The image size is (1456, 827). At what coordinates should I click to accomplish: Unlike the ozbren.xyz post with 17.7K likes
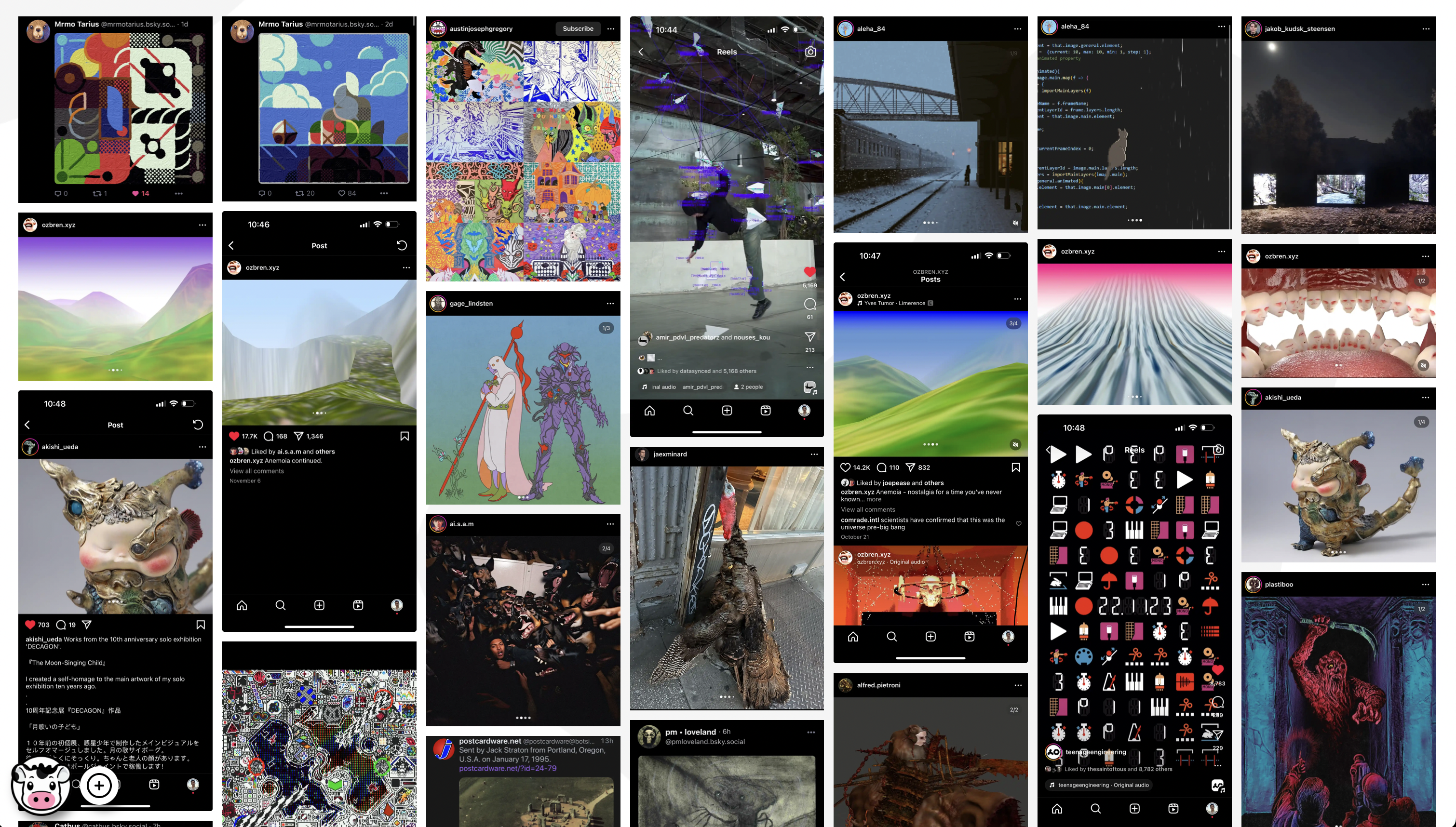pyautogui.click(x=234, y=436)
